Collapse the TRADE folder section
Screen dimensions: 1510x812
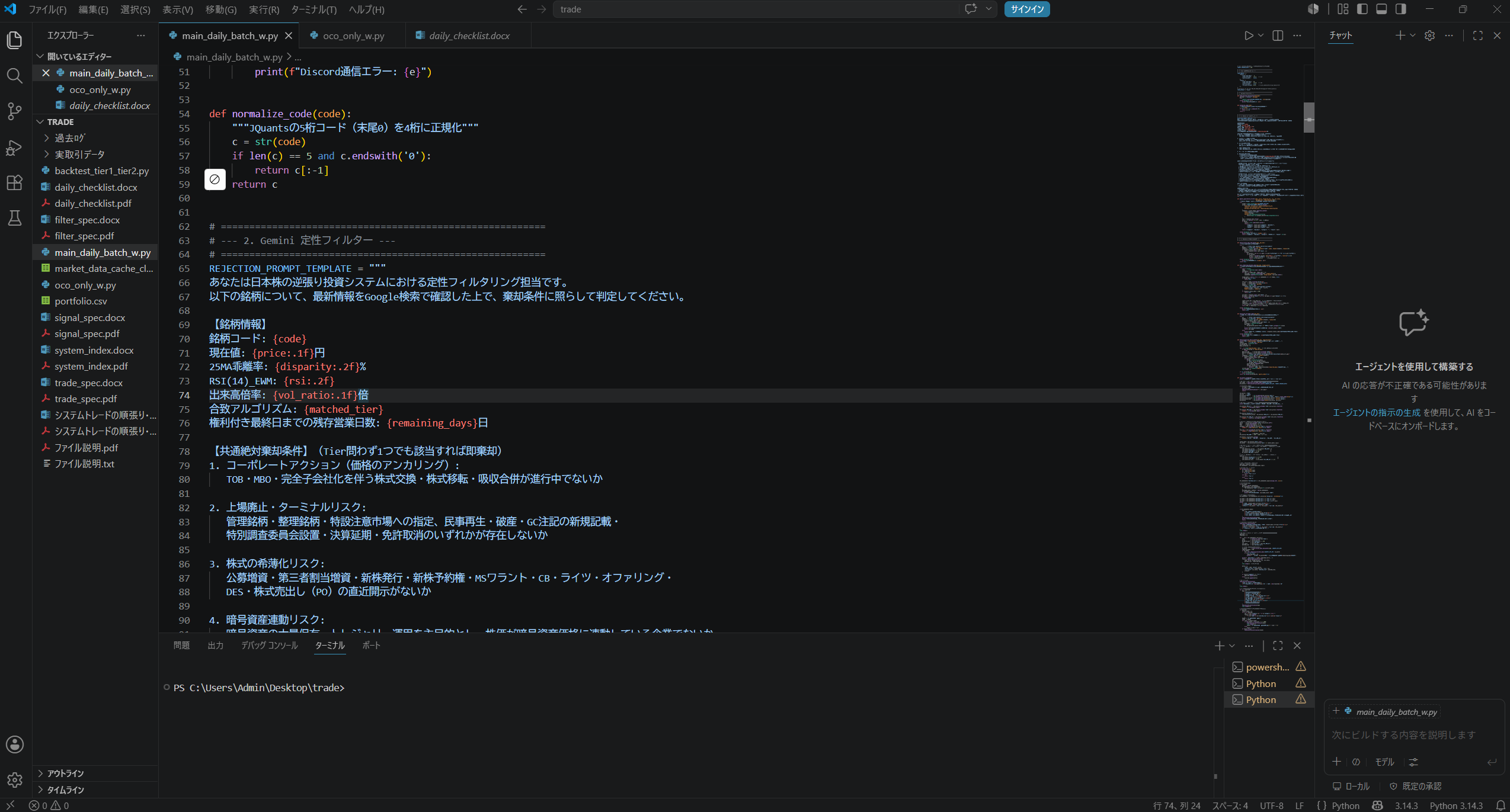coord(95,121)
